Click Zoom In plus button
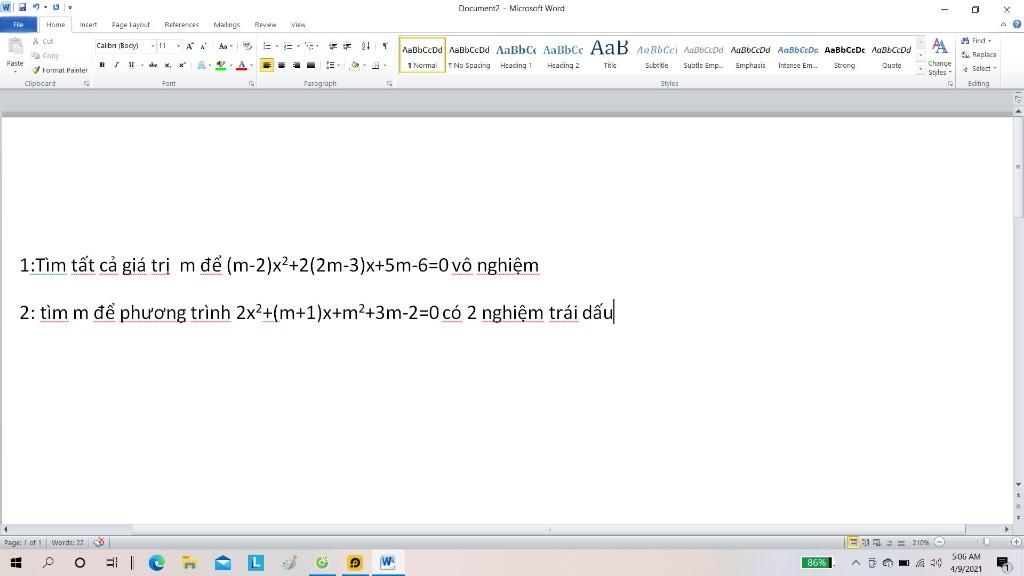 pos(1016,542)
